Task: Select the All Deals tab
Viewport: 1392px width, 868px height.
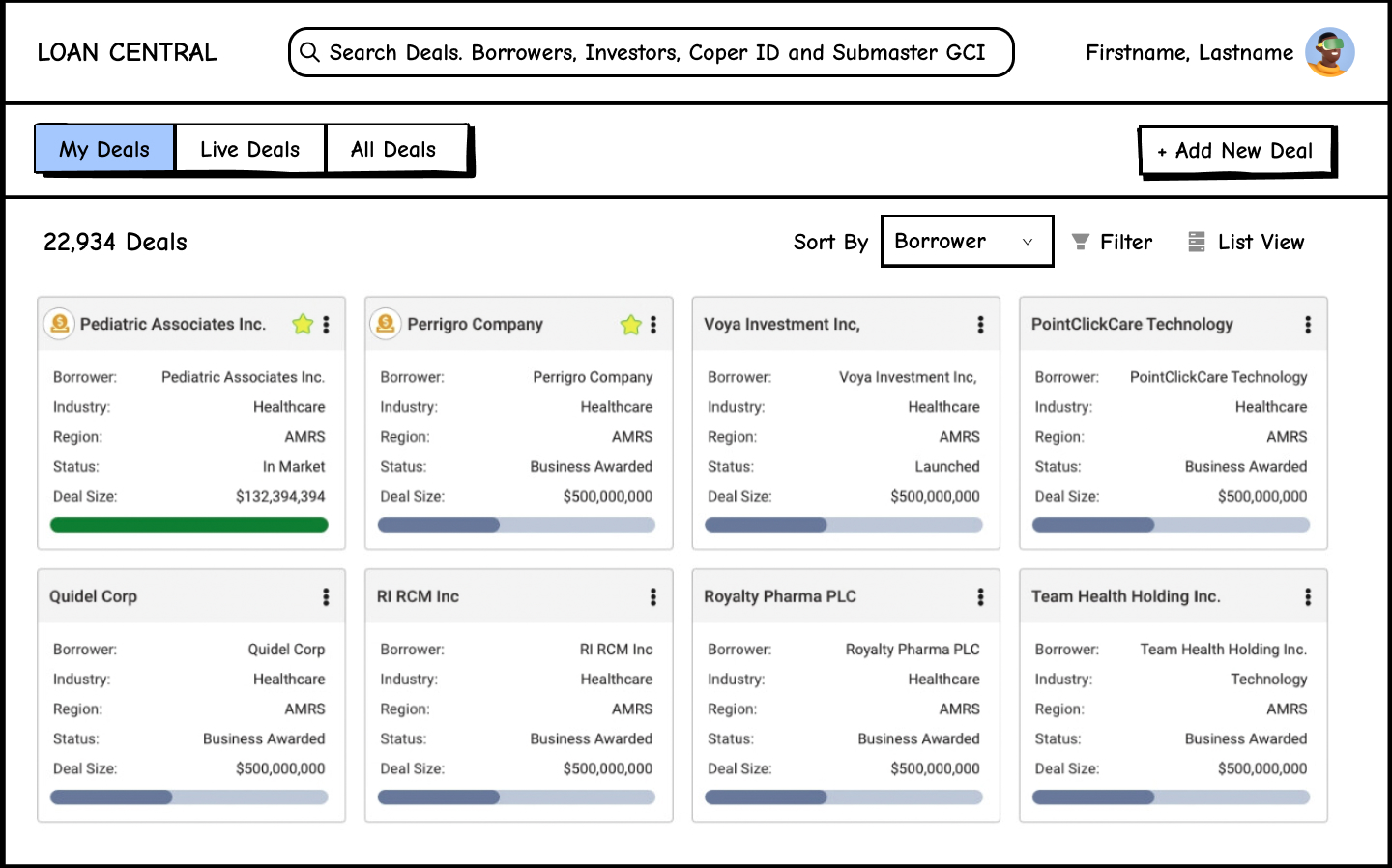Action: click(393, 149)
